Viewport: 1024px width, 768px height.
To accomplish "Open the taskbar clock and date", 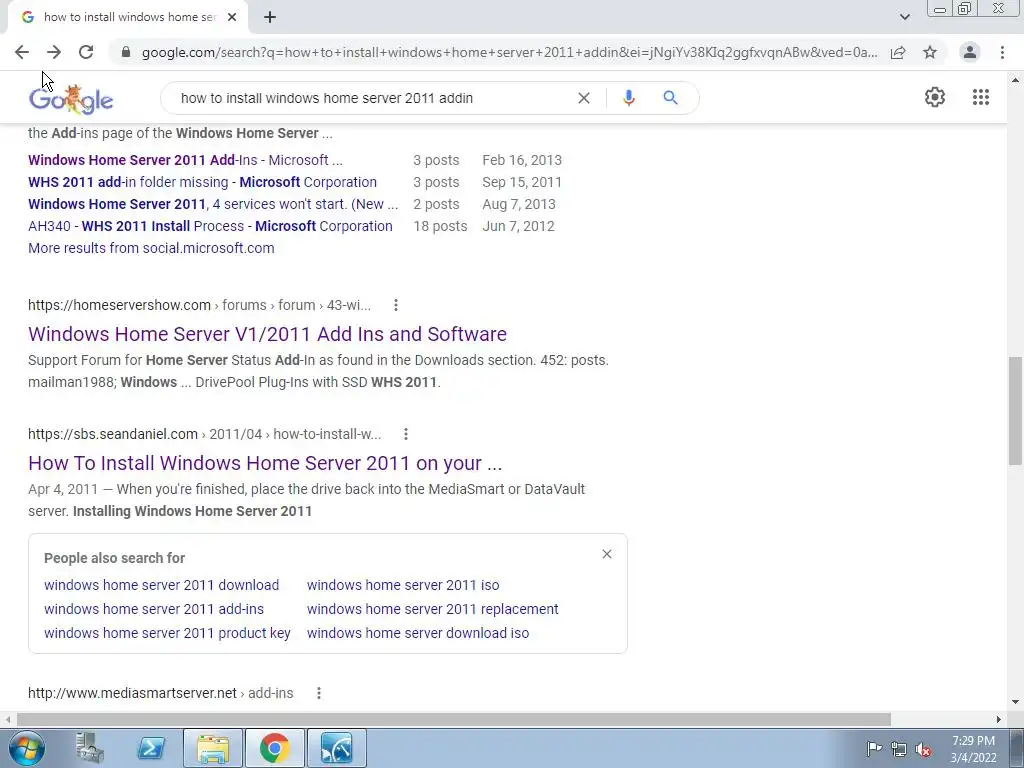I will [x=973, y=749].
